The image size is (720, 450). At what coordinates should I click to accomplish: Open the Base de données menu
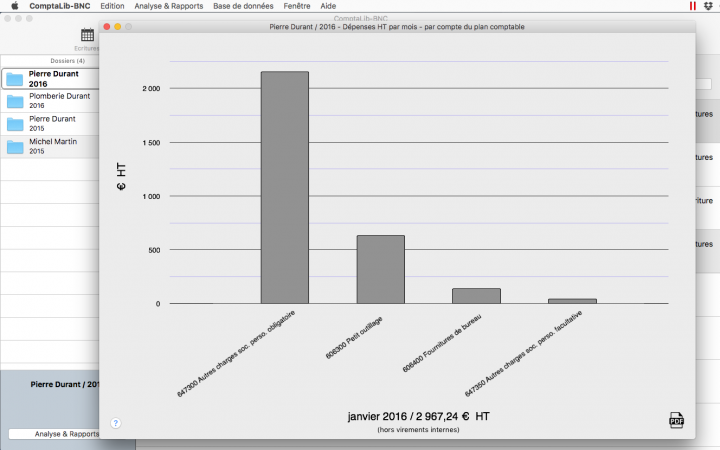pyautogui.click(x=243, y=6)
